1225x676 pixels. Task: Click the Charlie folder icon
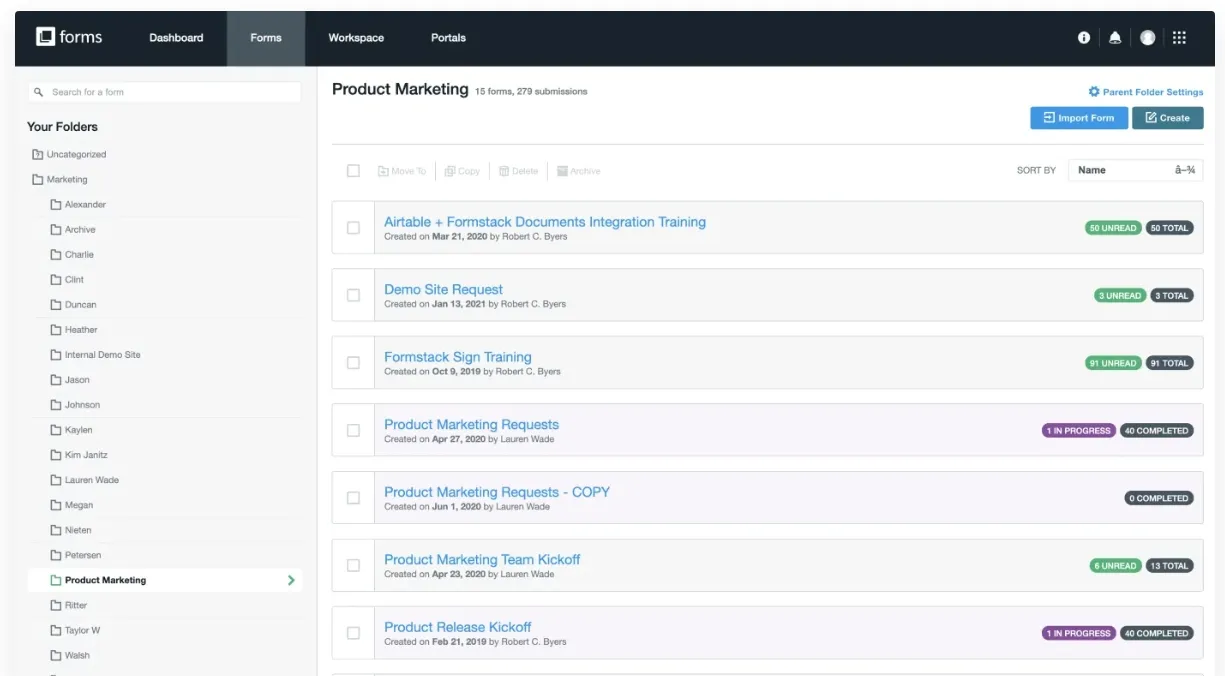click(56, 255)
